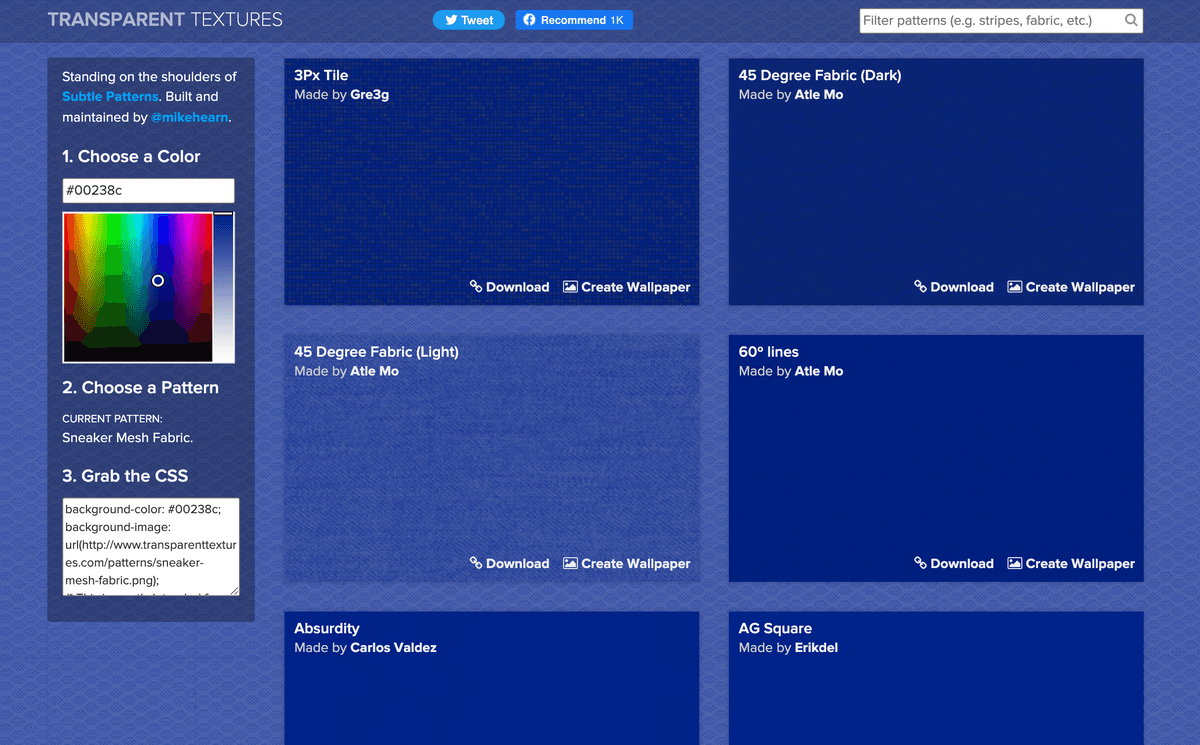This screenshot has width=1200, height=745.
Task: Click the search magnifier icon in filter box
Action: [x=1131, y=20]
